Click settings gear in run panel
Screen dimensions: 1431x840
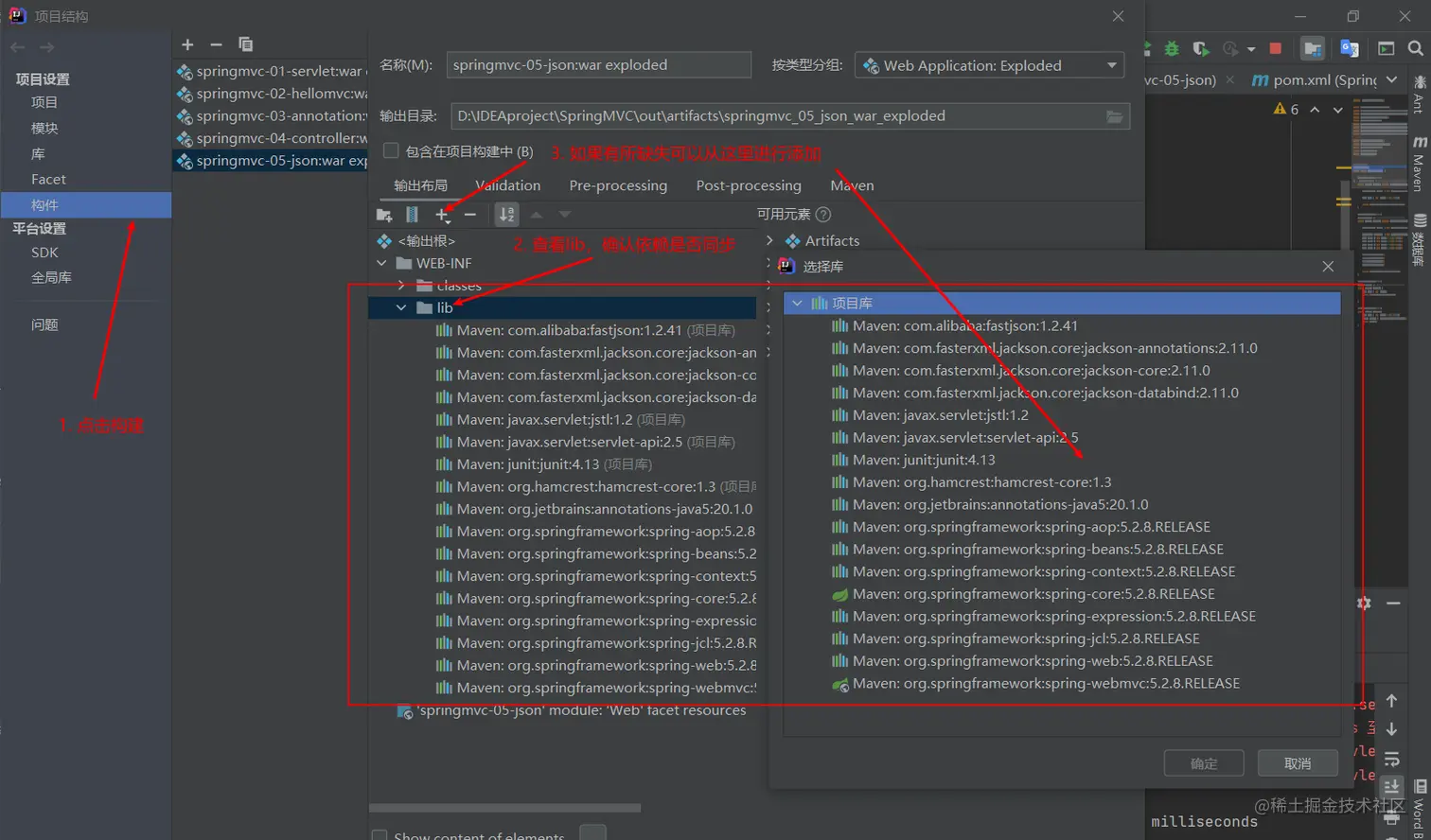1364,603
